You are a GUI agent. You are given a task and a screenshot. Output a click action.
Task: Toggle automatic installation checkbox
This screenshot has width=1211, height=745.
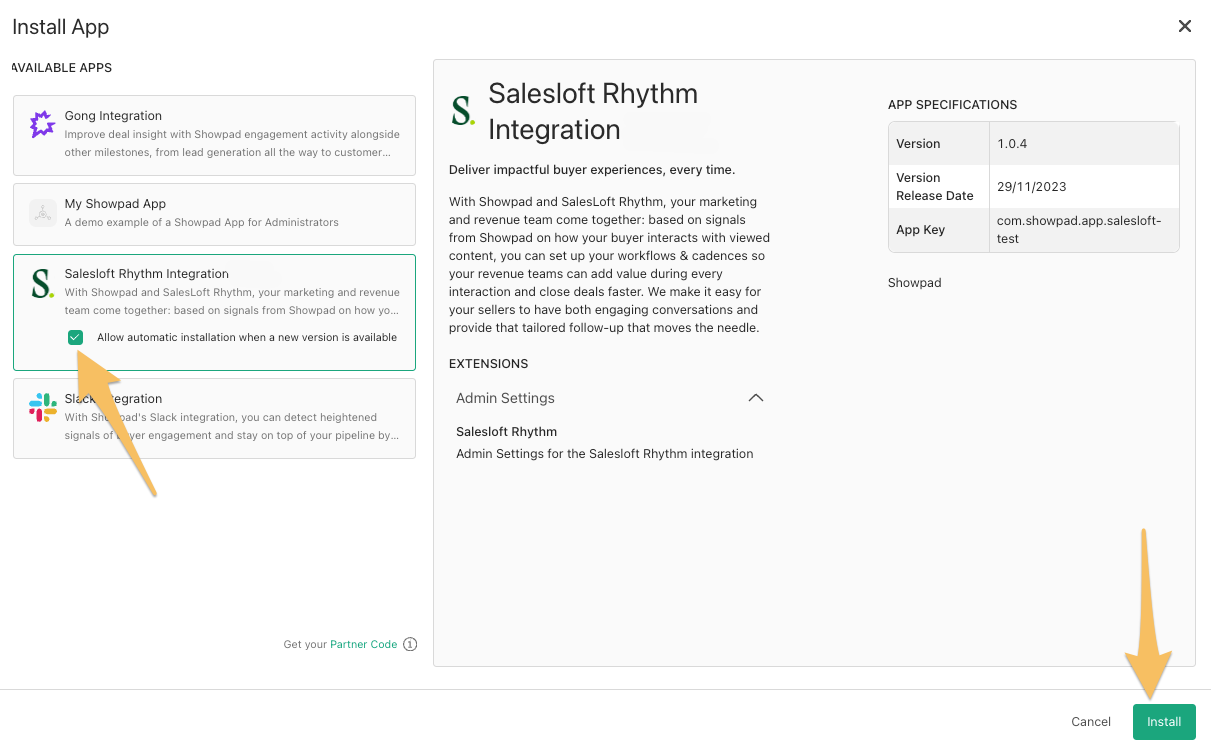[75, 338]
